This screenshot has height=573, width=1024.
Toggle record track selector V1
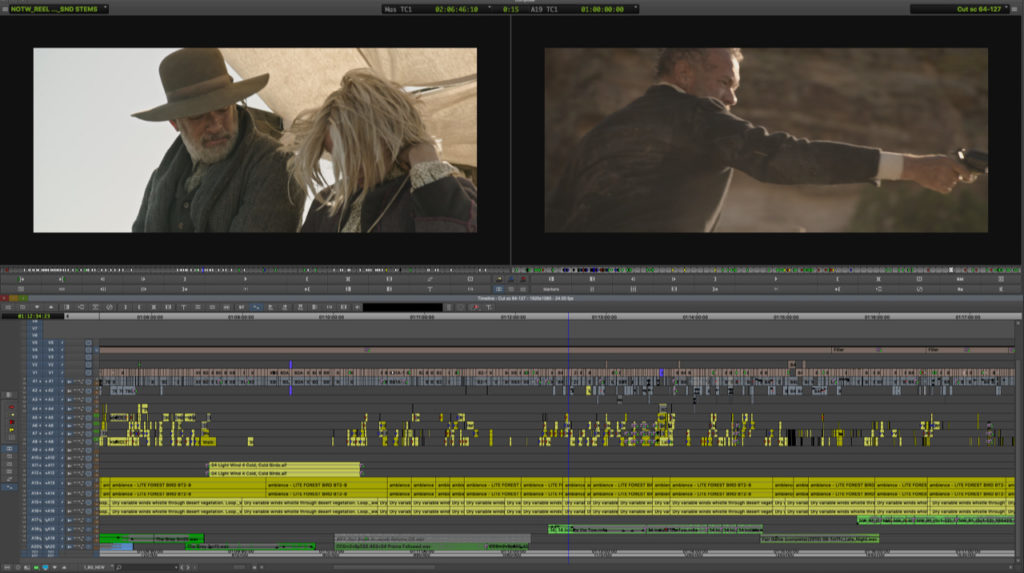point(51,372)
